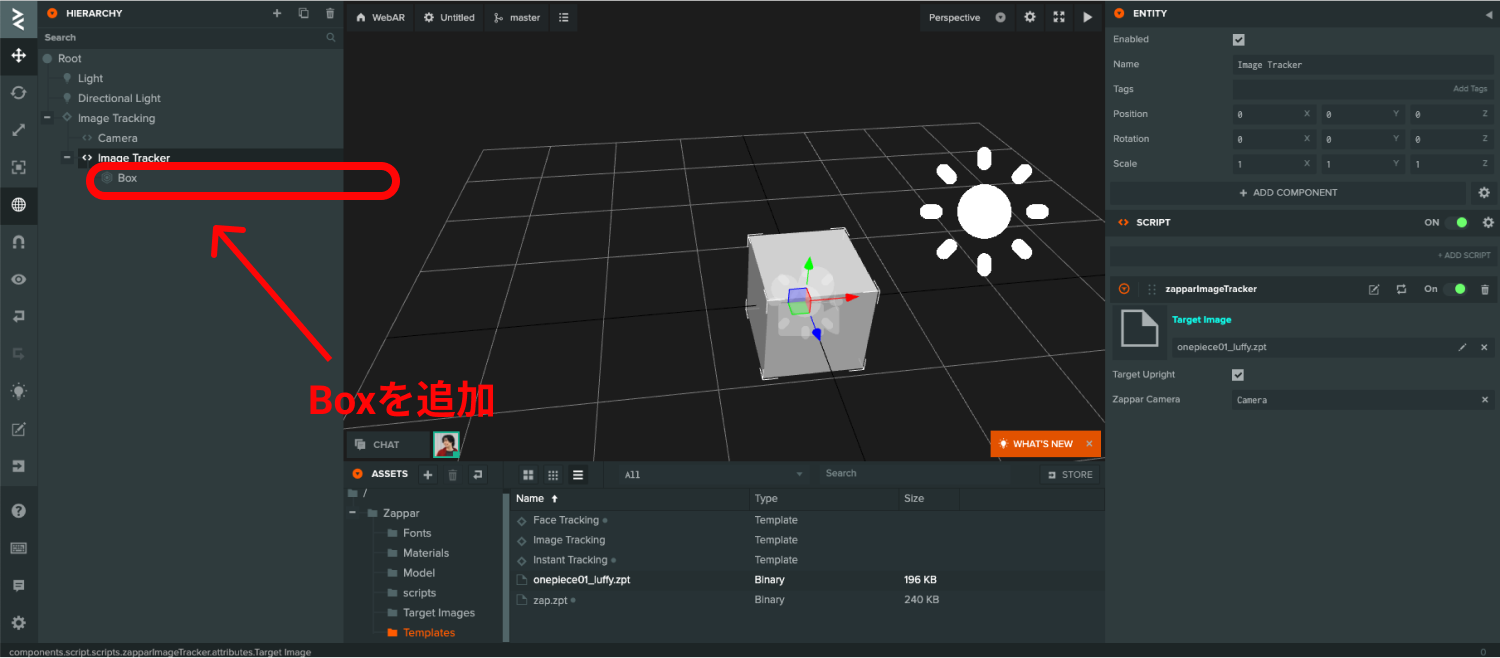Clear the Zappar Camera entity field
Image resolution: width=1500 pixels, height=658 pixels.
(1485, 399)
